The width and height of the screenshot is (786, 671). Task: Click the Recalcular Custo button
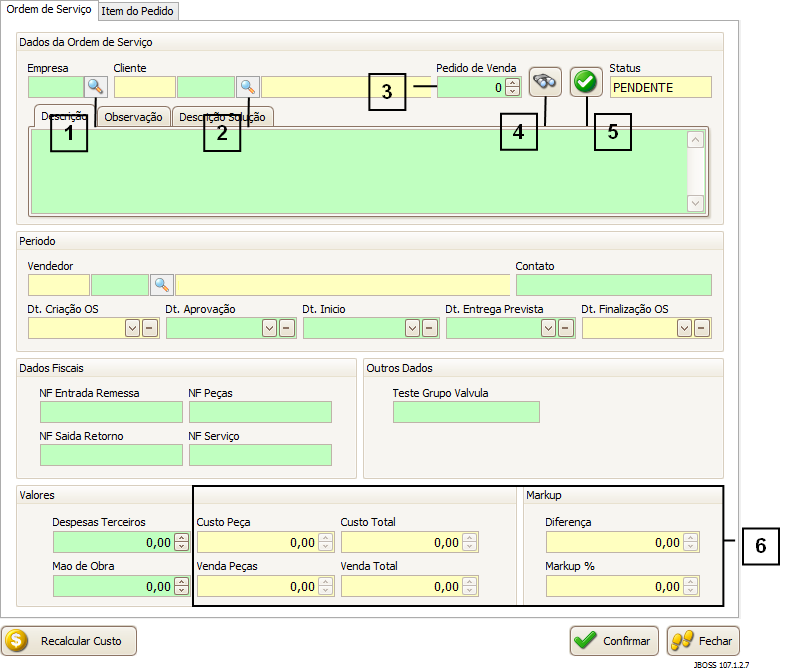[69, 641]
